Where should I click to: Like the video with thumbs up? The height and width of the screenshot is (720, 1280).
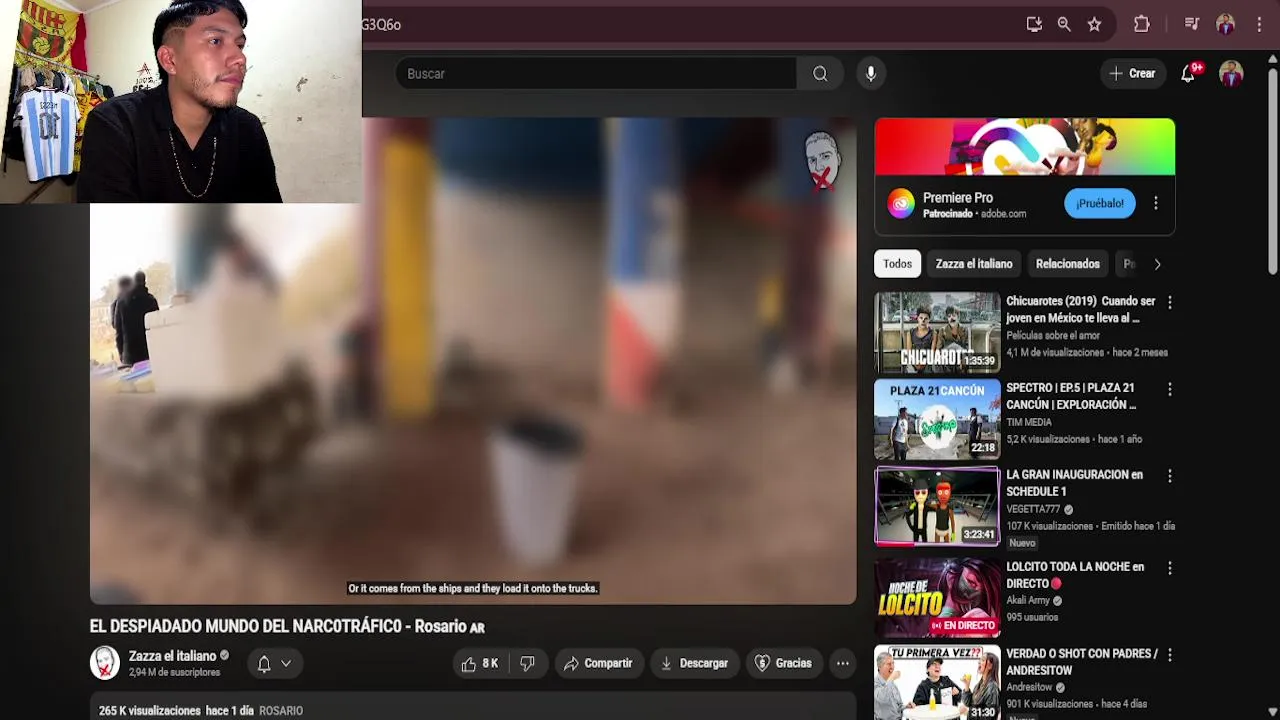480,663
